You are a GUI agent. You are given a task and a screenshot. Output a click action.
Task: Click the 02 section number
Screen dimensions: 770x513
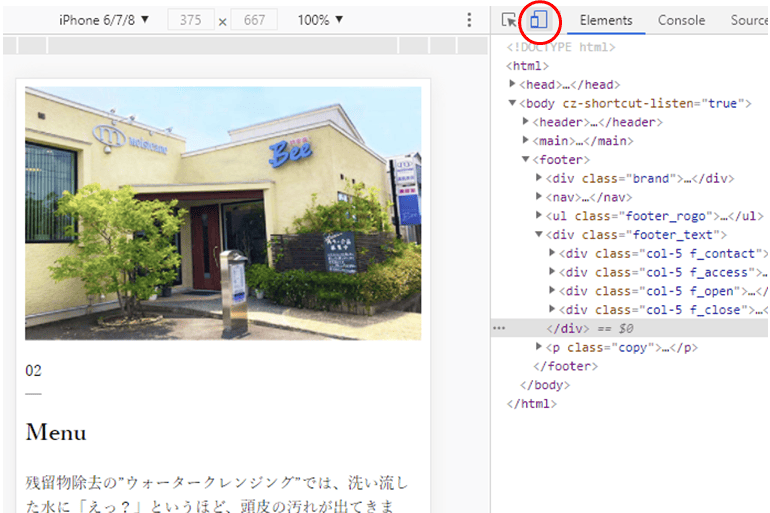[33, 371]
